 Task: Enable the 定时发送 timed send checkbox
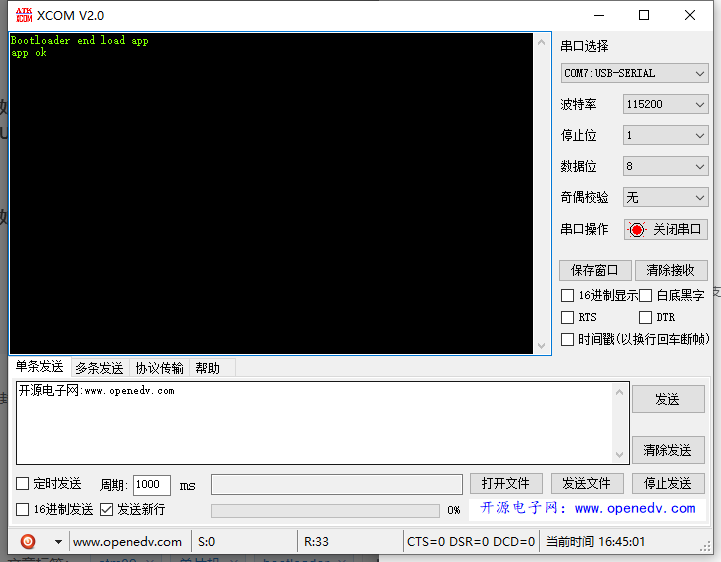[23, 483]
